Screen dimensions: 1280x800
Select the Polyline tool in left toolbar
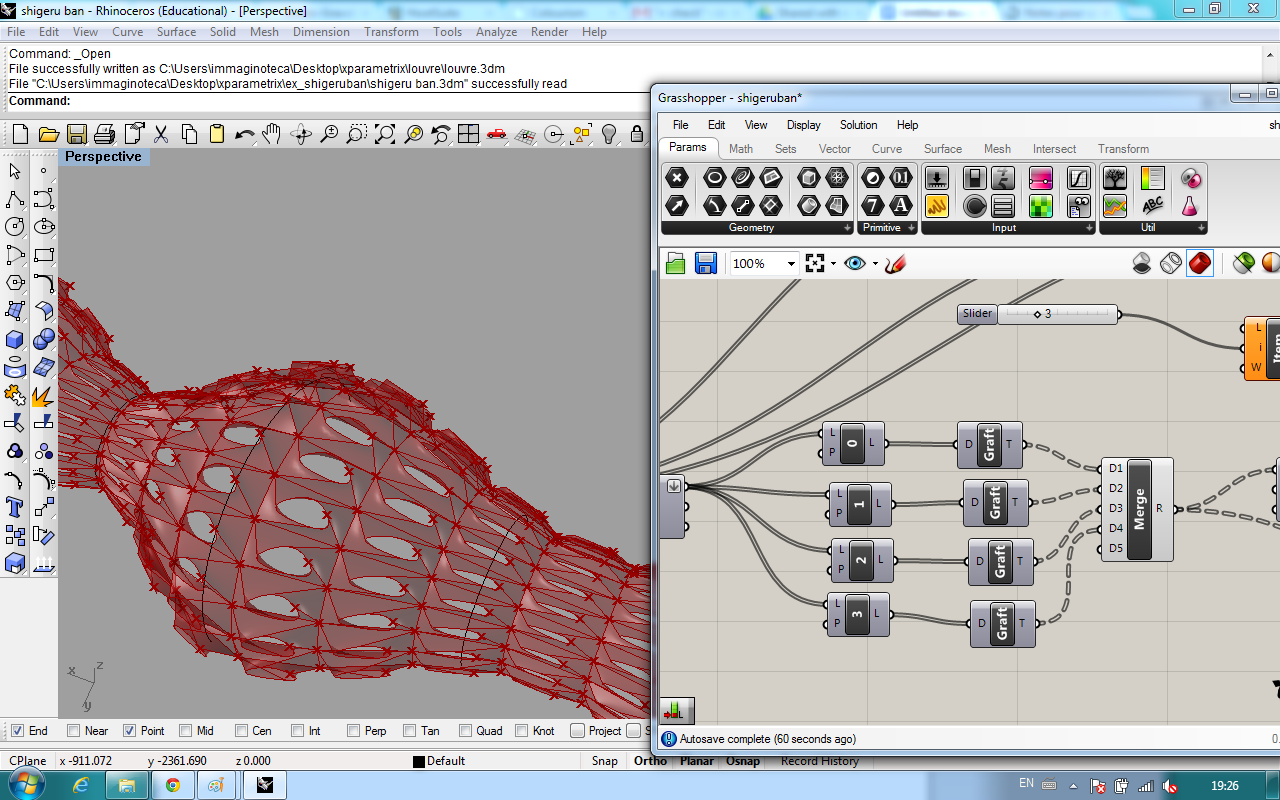[x=15, y=199]
